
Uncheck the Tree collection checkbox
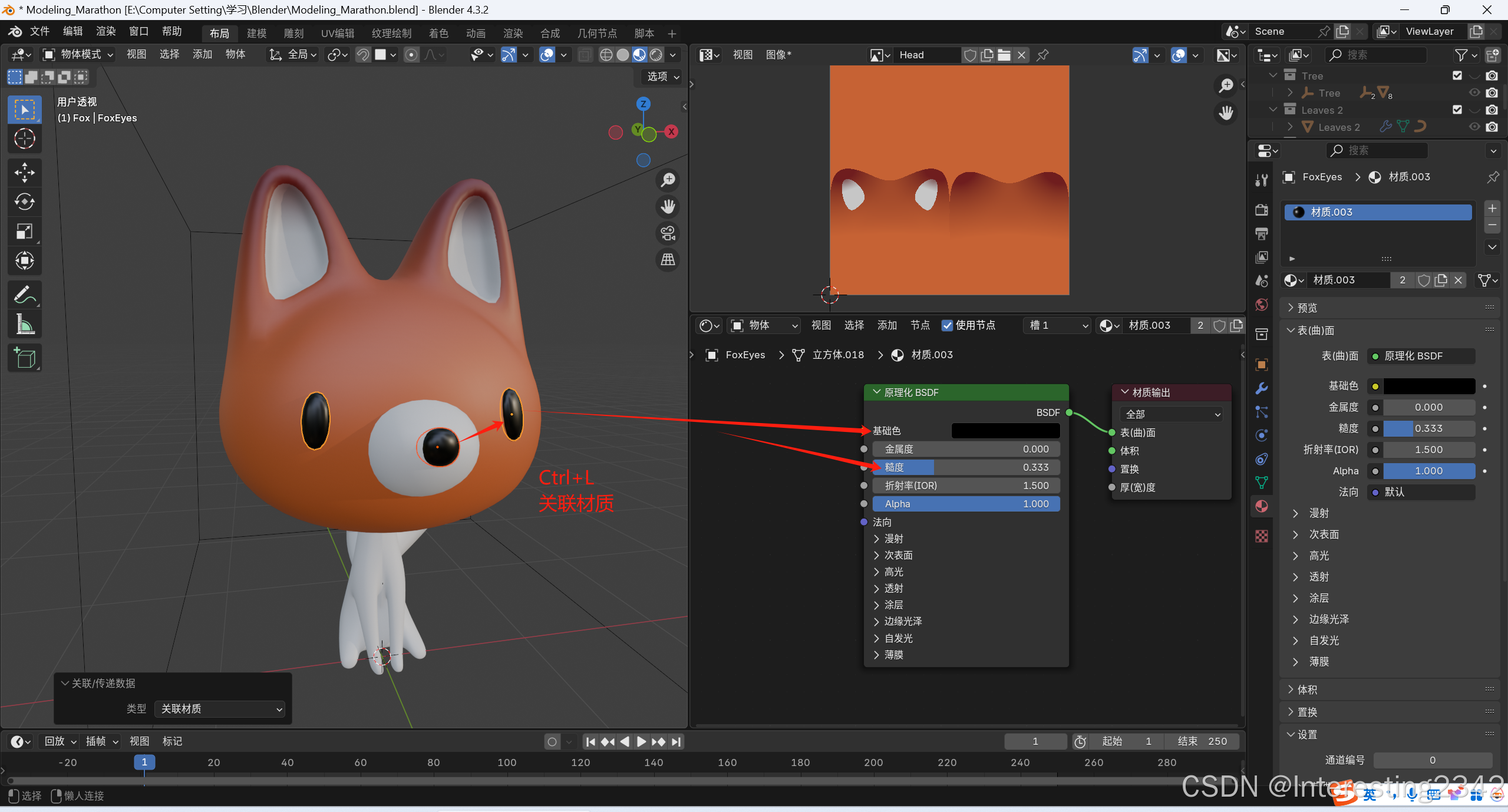[1457, 75]
